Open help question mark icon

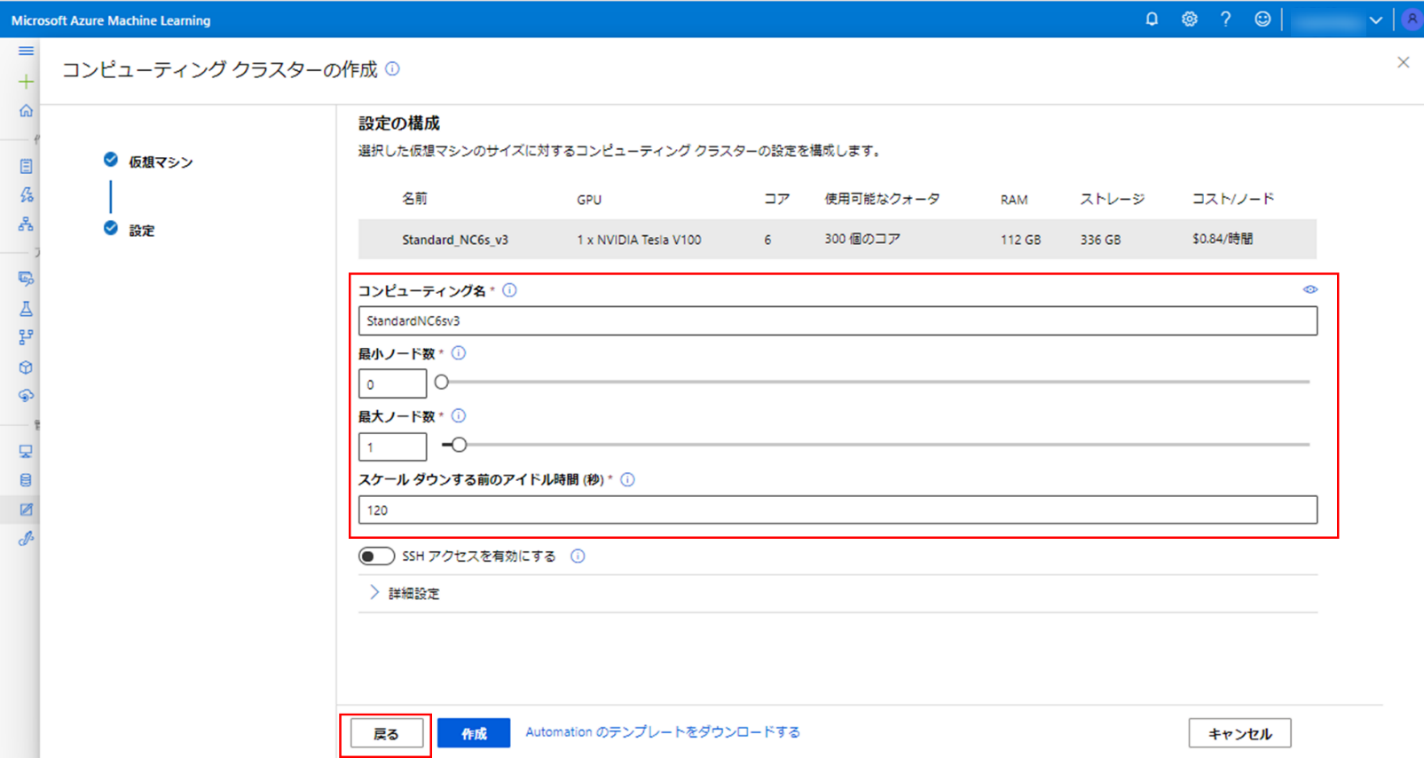[x=1226, y=19]
